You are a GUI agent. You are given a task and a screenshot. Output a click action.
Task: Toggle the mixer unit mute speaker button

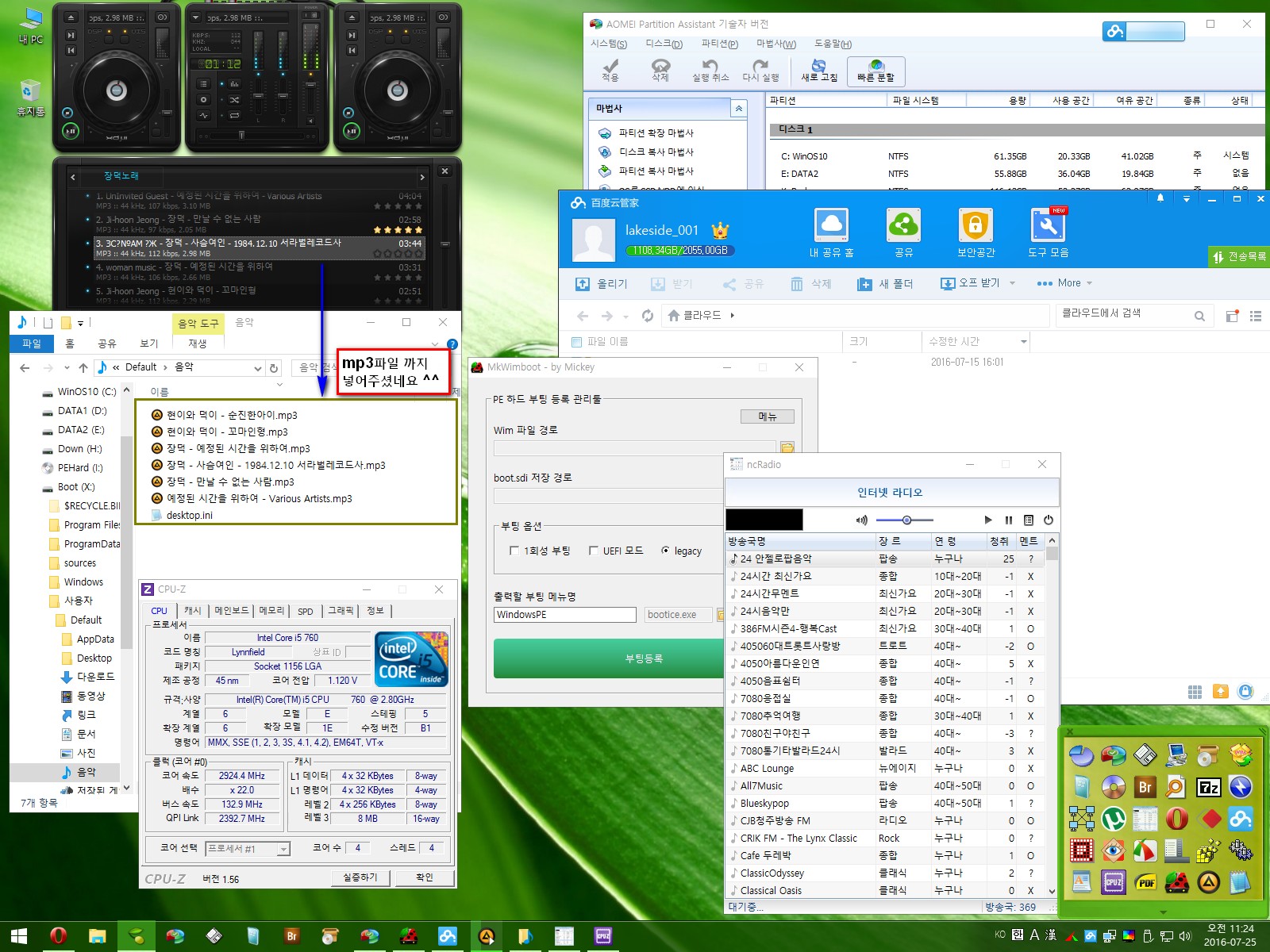[x=310, y=121]
